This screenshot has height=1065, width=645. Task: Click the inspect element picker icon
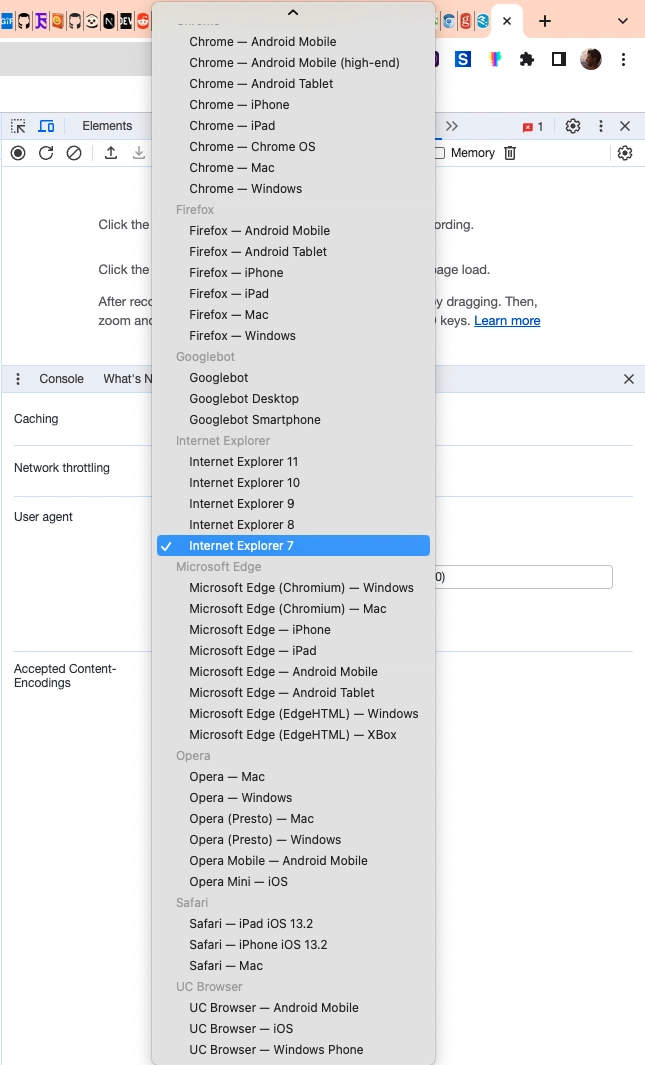[18, 126]
